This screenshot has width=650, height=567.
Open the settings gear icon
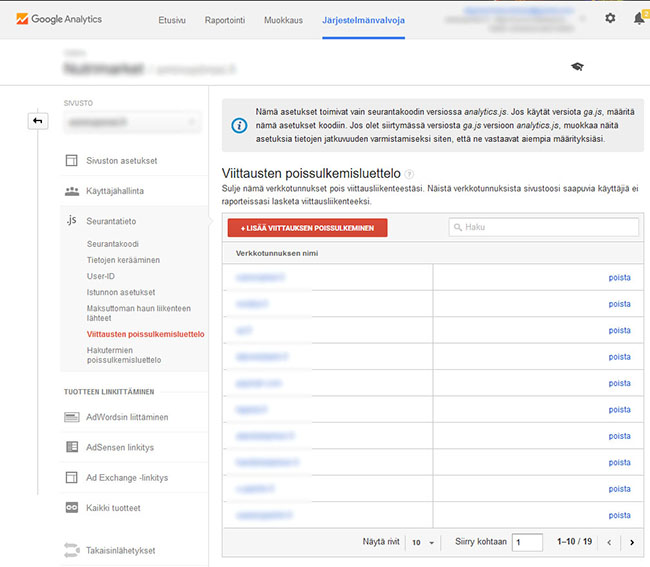[x=610, y=18]
